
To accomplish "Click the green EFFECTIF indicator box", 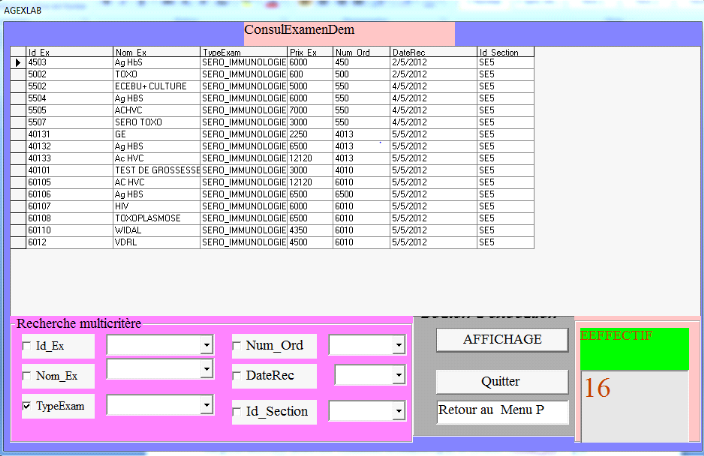I will tap(634, 349).
